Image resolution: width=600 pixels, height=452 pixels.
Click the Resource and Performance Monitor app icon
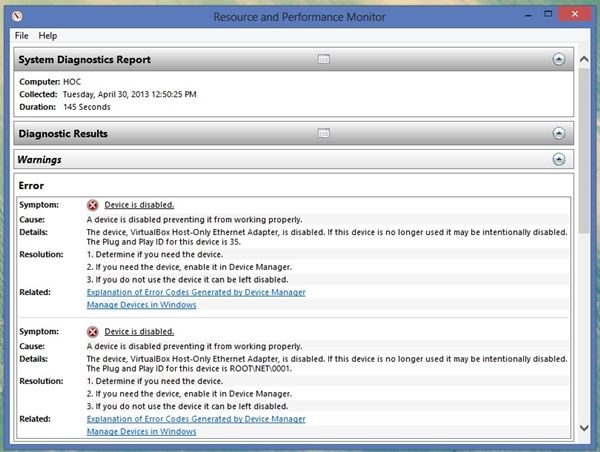pyautogui.click(x=17, y=16)
